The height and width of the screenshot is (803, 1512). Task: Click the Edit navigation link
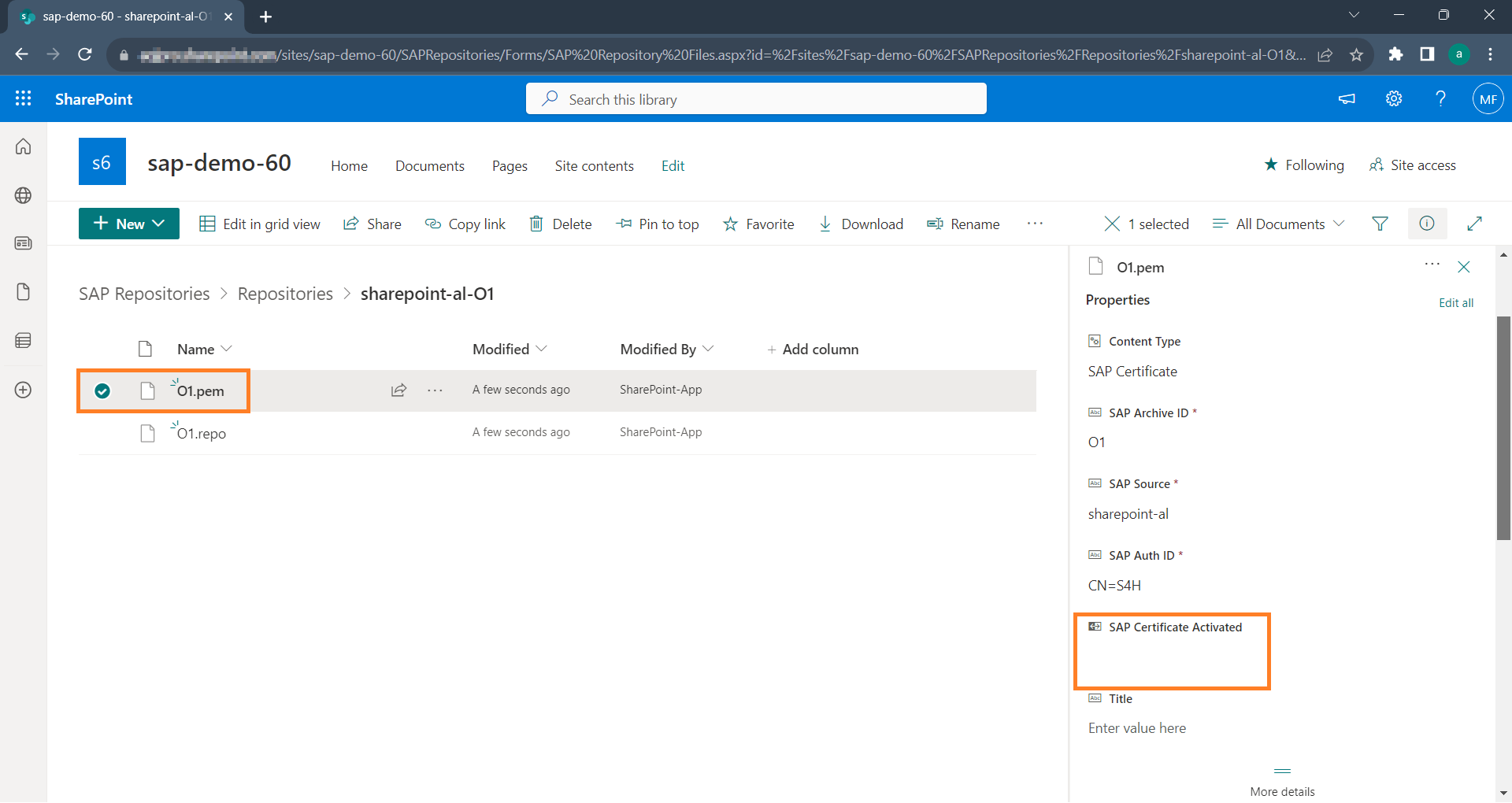pos(673,165)
